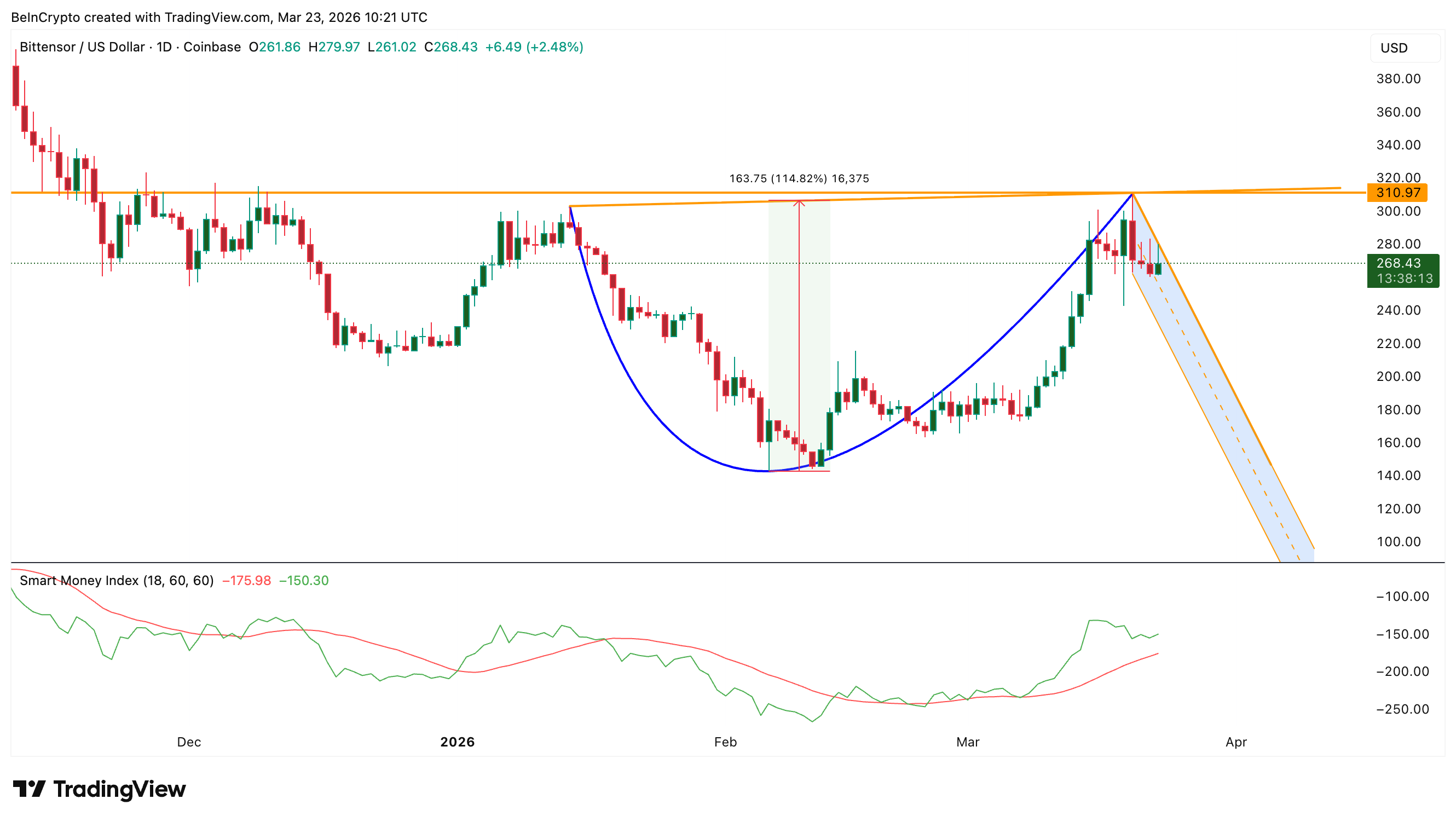Click the Smart Money Index (18, 60, 60) label
The height and width of the screenshot is (822, 1456).
tap(116, 580)
